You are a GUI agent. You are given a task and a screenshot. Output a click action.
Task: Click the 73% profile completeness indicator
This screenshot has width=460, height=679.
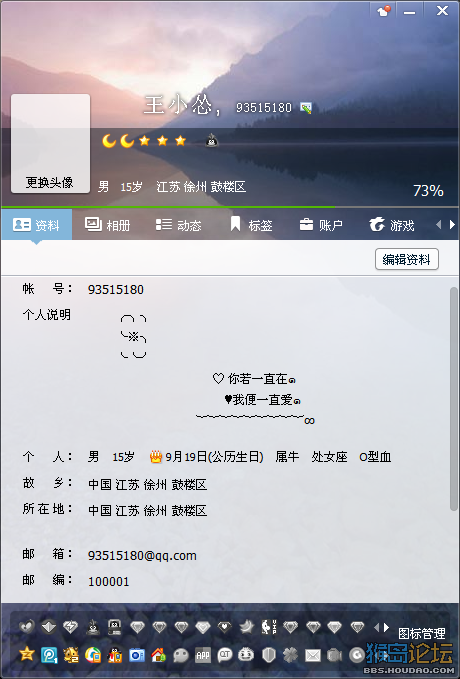point(428,191)
